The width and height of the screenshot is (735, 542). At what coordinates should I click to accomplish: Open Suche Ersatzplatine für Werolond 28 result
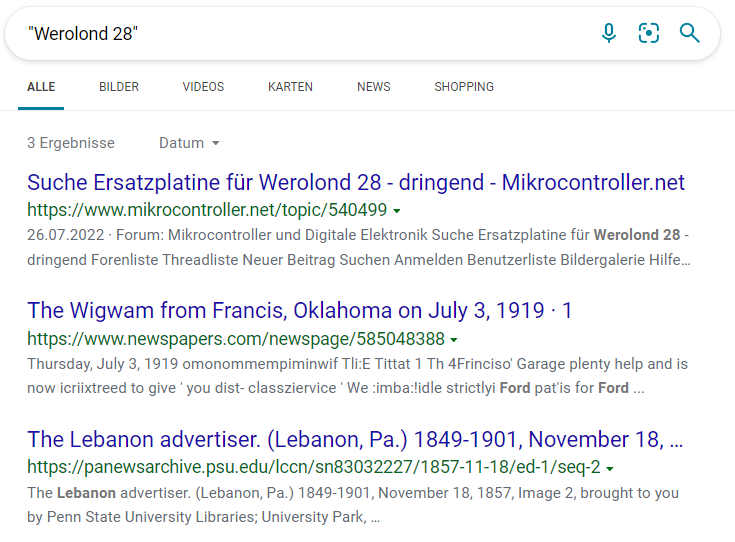[356, 182]
